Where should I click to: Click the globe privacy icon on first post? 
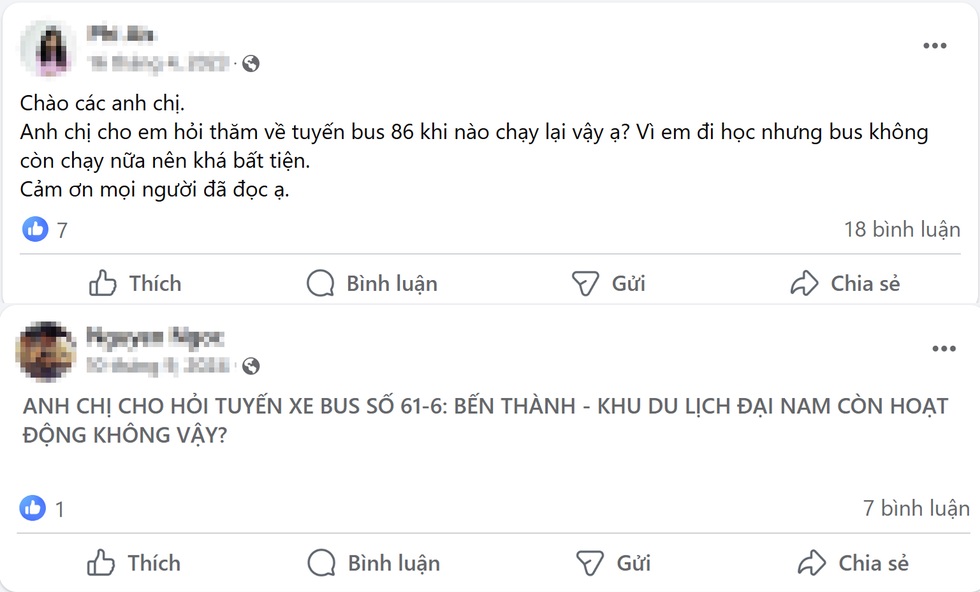pos(251,63)
